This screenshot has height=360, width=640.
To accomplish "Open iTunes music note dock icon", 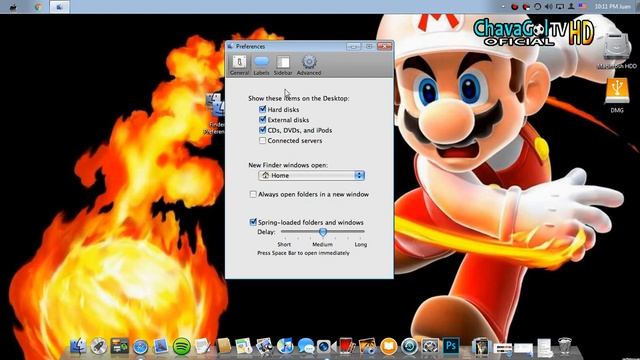I will [285, 347].
